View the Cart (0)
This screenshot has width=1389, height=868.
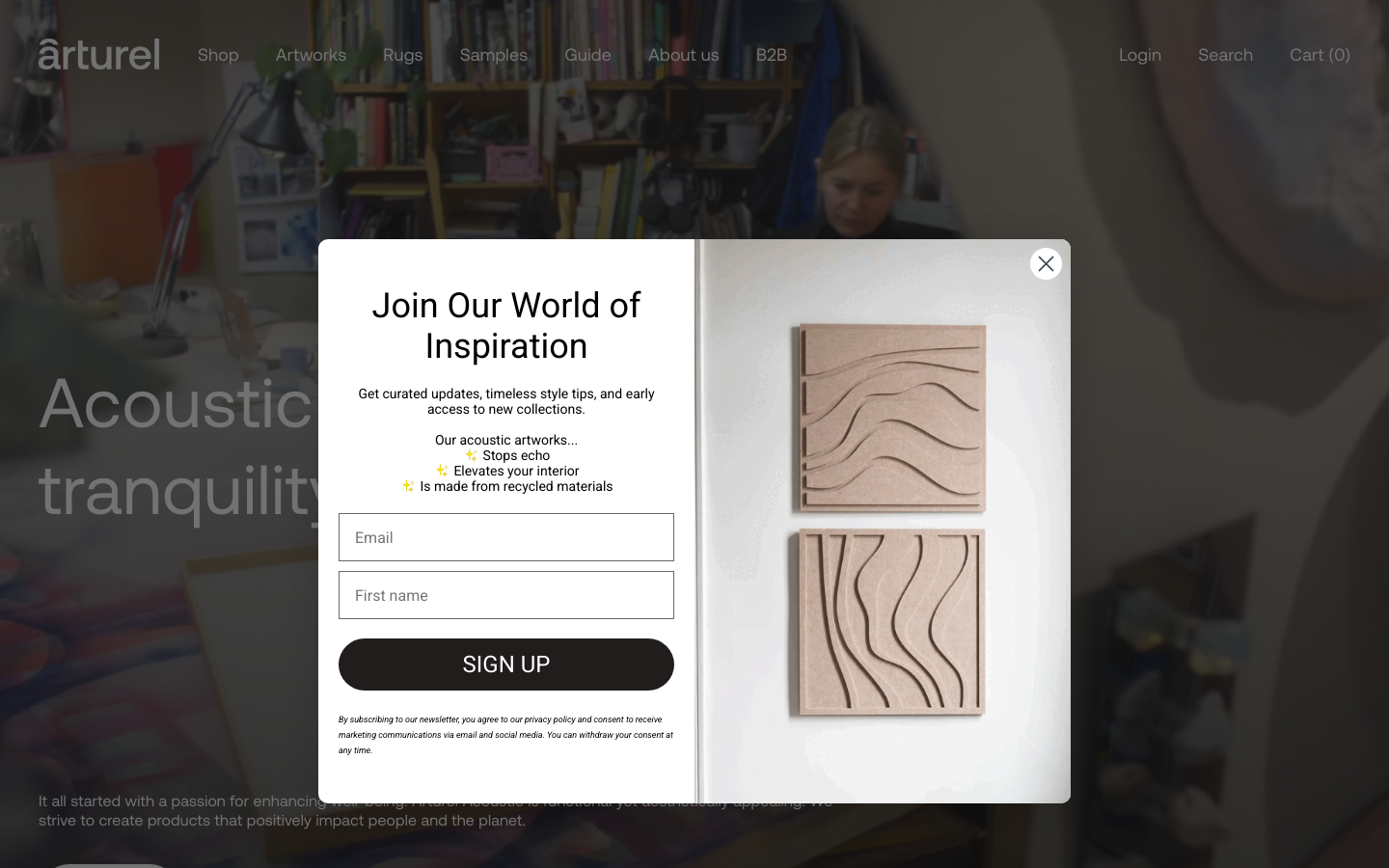coord(1320,55)
